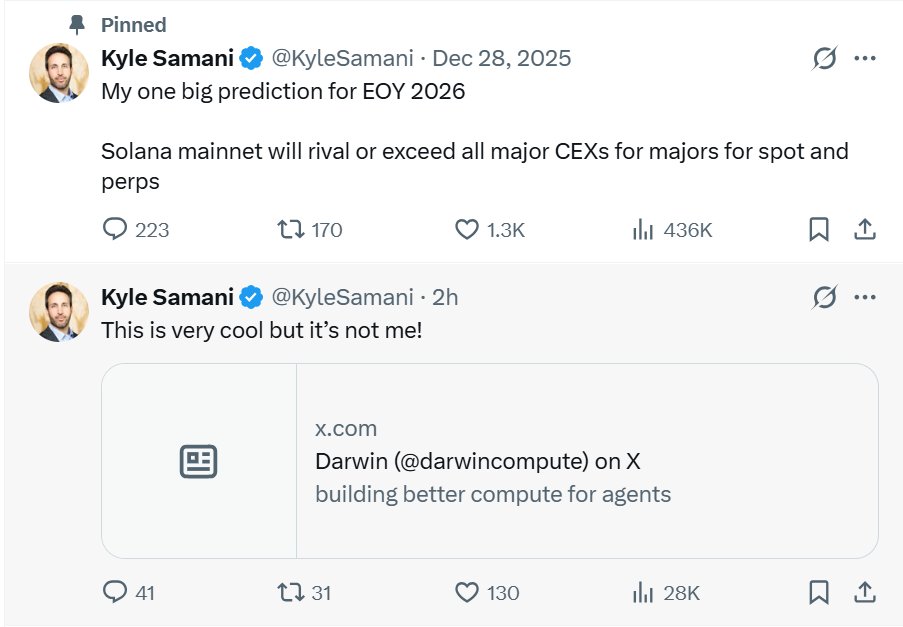The image size is (903, 627).
Task: Bookmark the "This is very cool" tweet
Action: [x=819, y=592]
